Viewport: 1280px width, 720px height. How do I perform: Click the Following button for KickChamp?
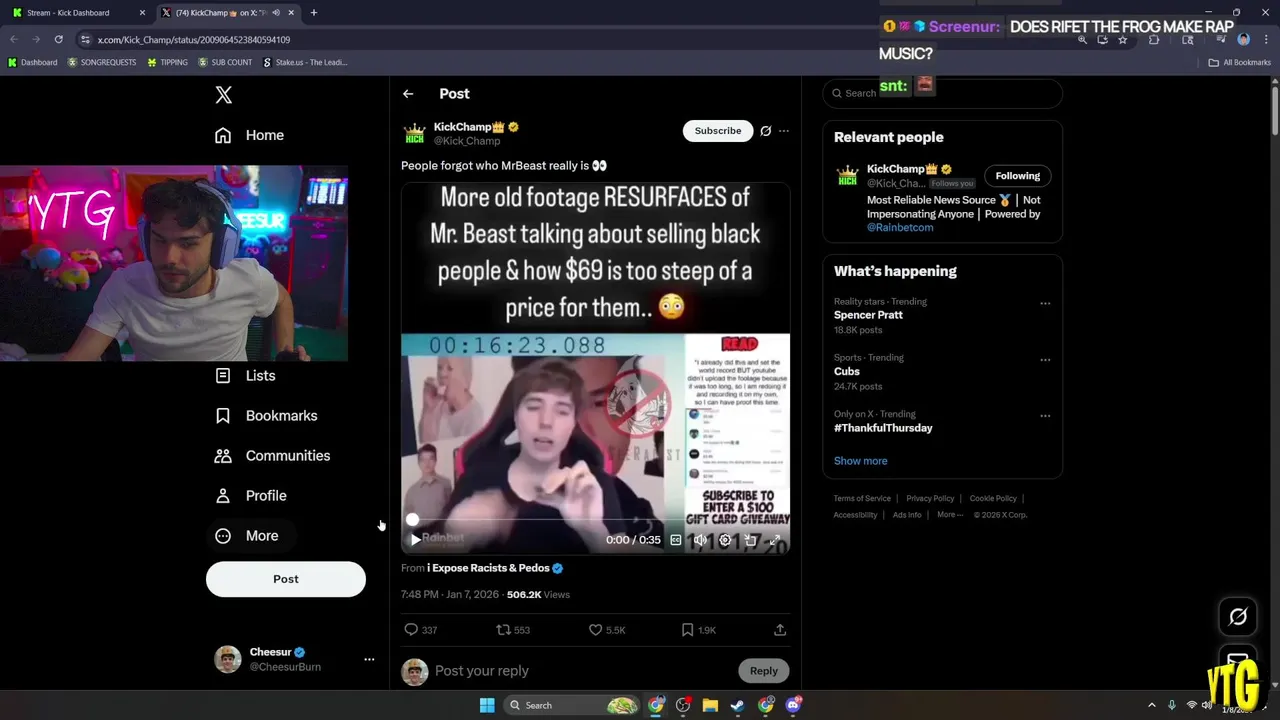[x=1018, y=176]
